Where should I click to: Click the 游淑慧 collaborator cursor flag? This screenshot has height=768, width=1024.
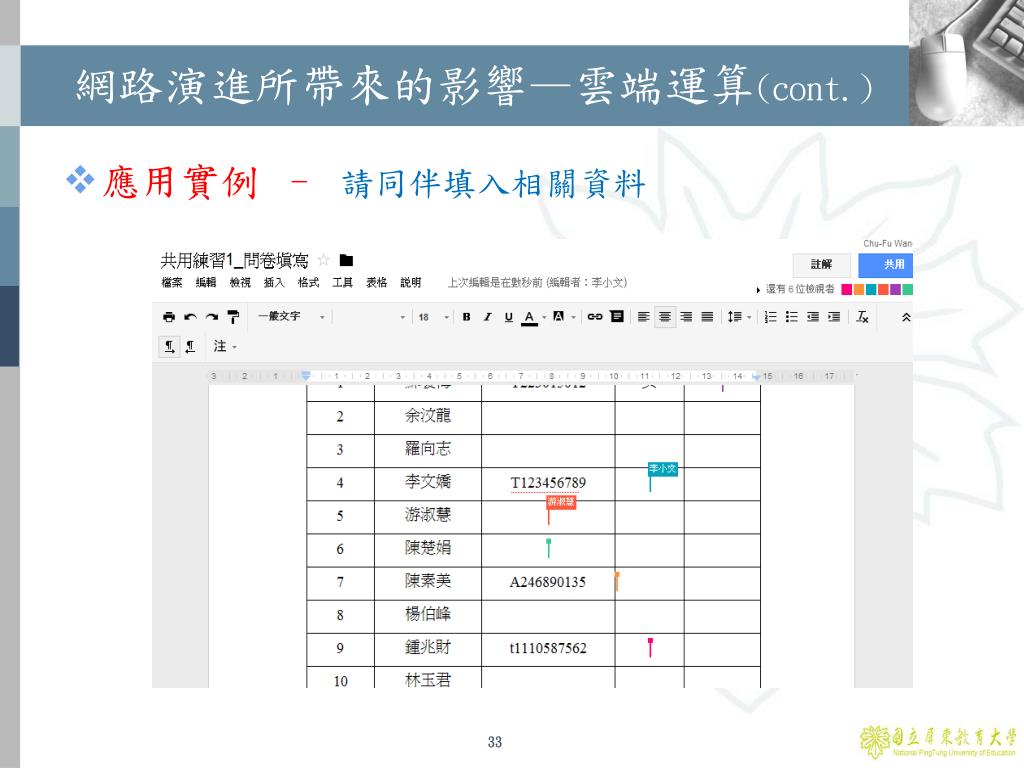pos(561,502)
